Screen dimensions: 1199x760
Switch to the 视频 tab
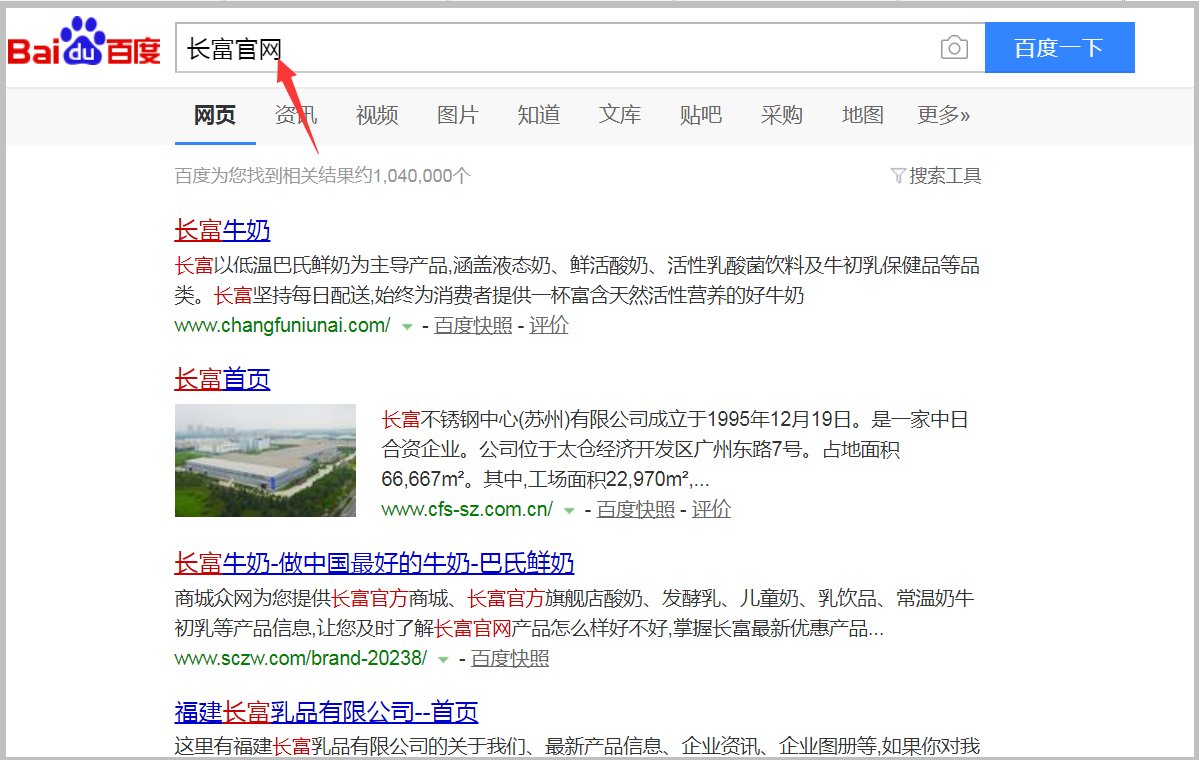(376, 115)
